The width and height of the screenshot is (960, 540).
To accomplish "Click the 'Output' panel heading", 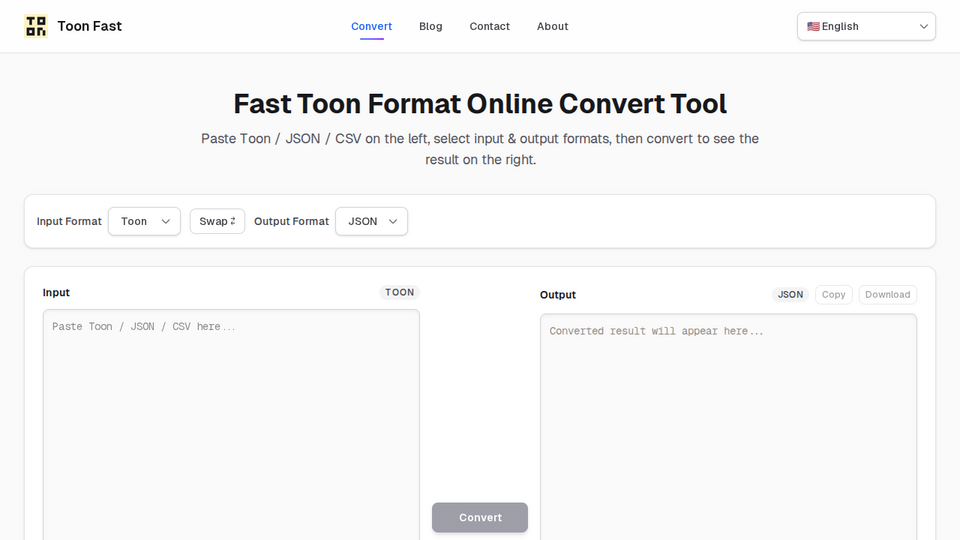I will point(558,294).
